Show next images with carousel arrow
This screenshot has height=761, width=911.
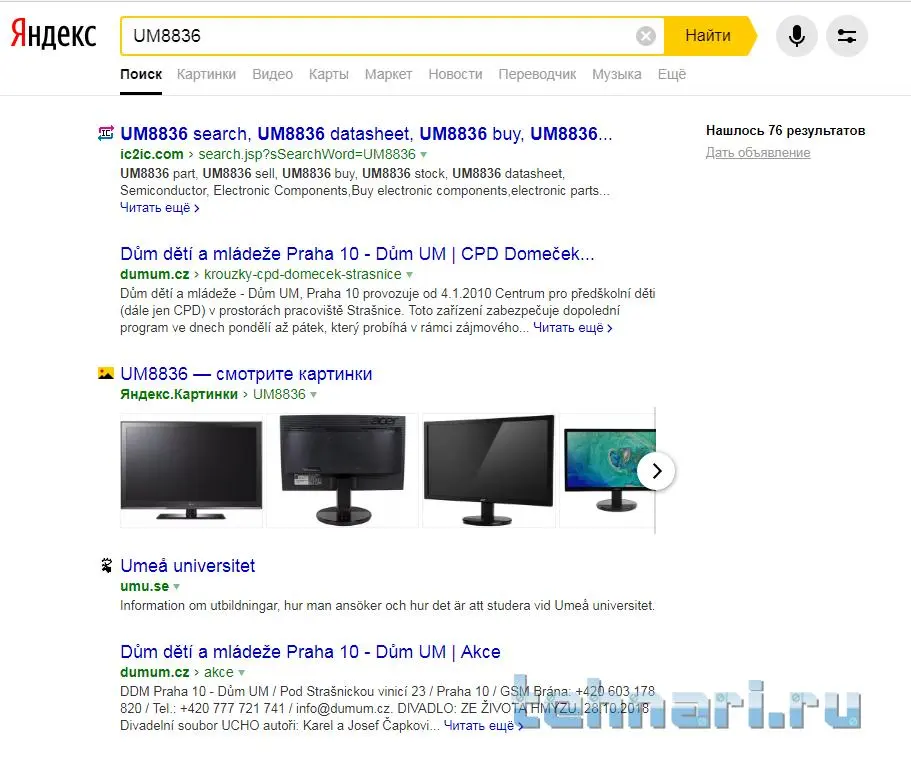click(656, 471)
